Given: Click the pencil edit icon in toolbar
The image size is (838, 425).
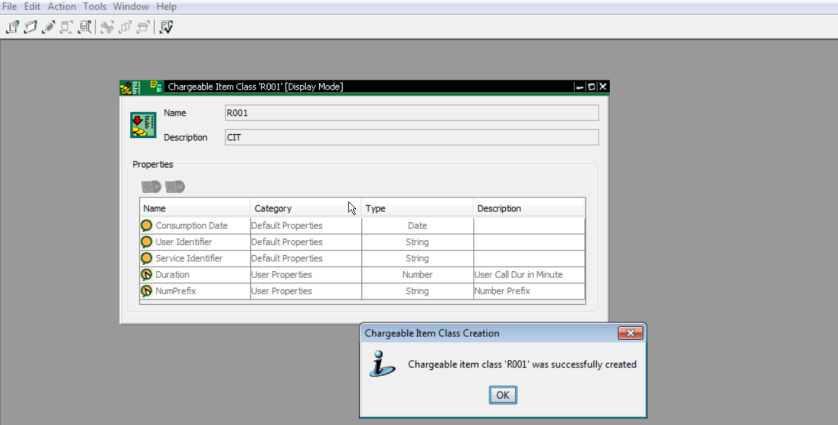Looking at the screenshot, I should 48,27.
